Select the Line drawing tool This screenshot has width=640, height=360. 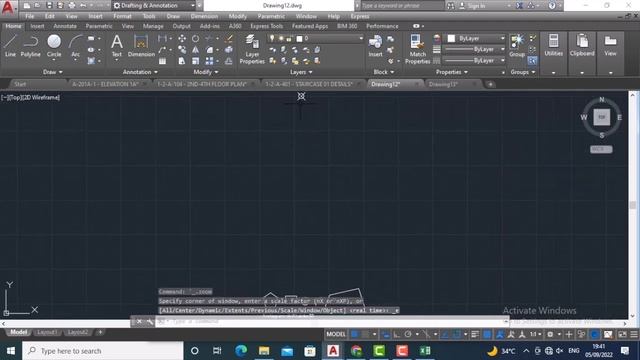(x=10, y=45)
